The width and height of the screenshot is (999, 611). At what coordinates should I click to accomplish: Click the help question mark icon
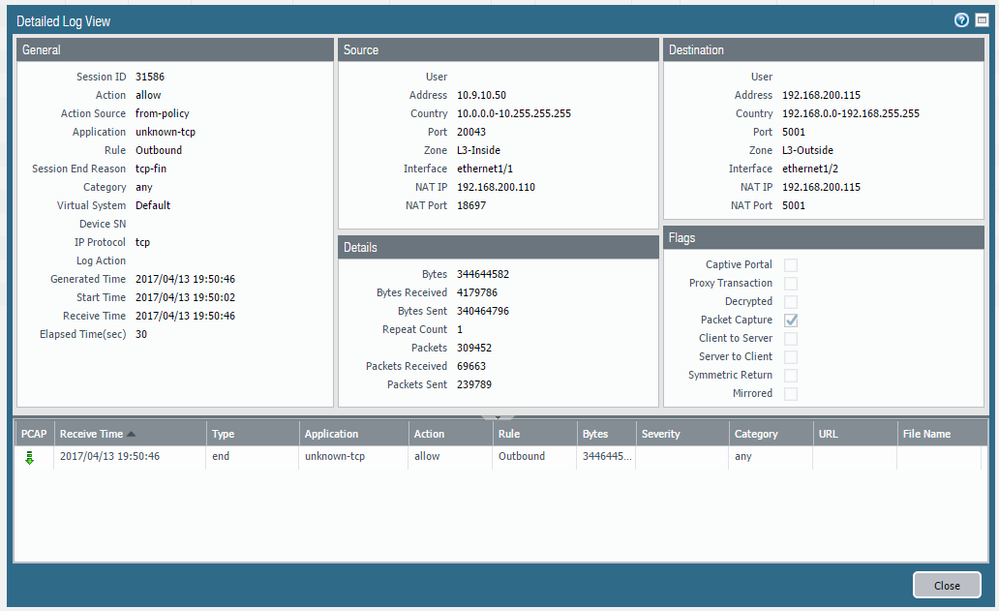click(x=962, y=20)
